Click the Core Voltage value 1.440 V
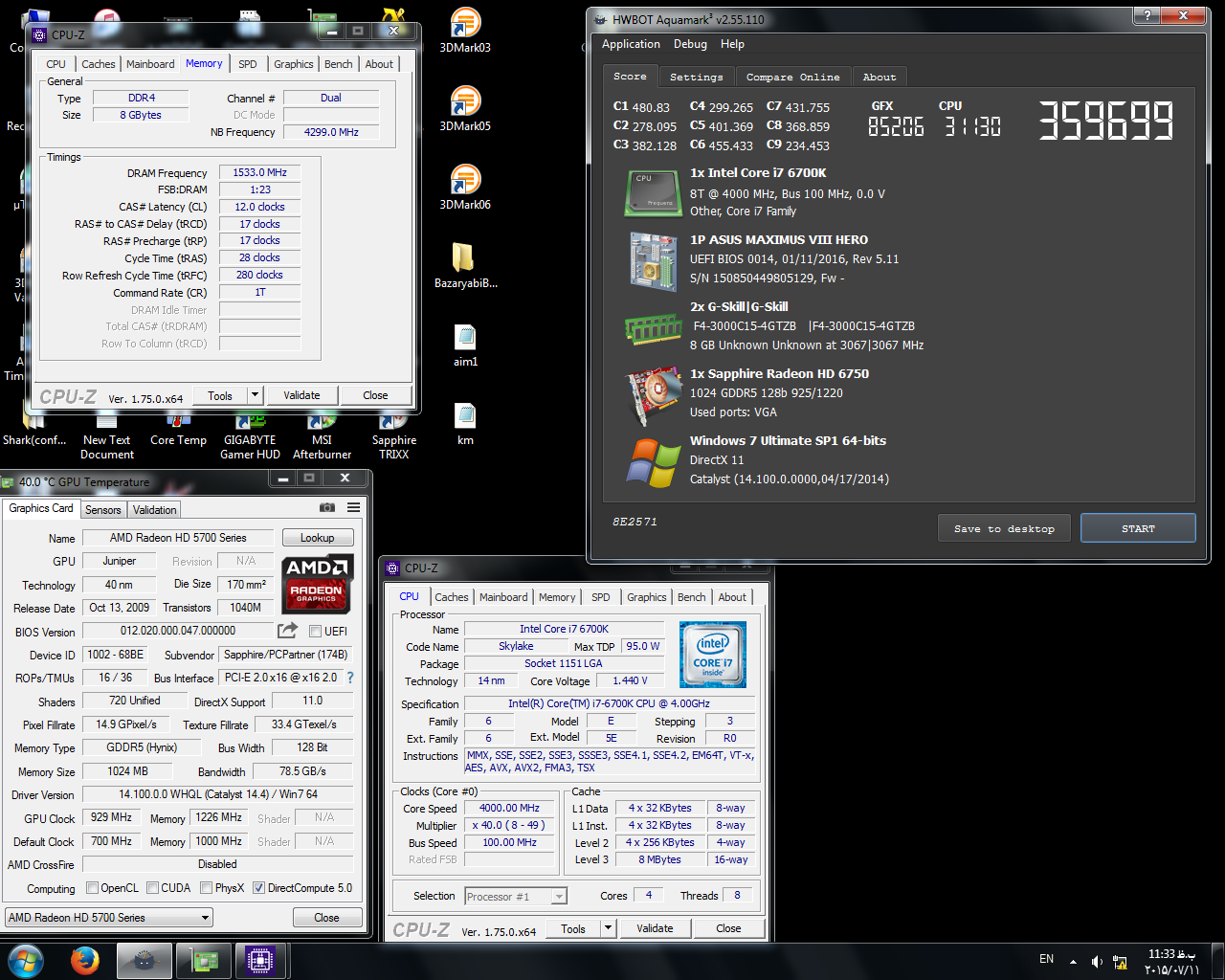1225x980 pixels. point(631,680)
